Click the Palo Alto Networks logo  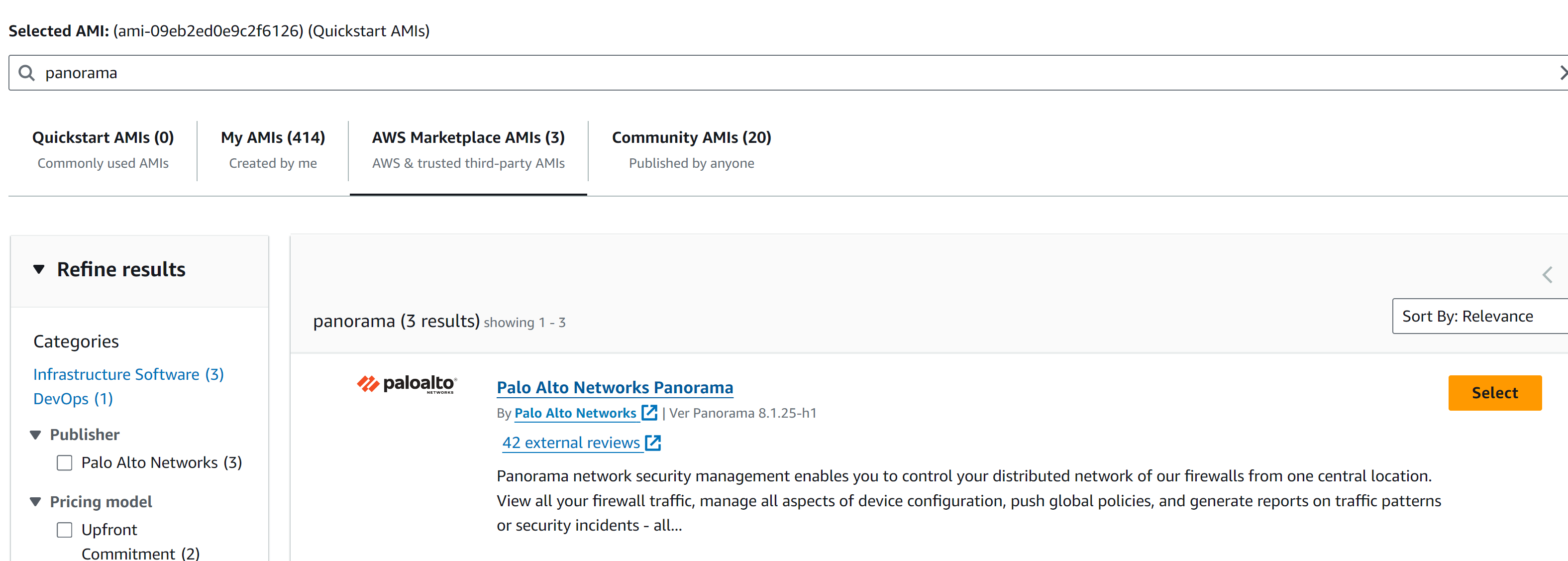(x=406, y=384)
